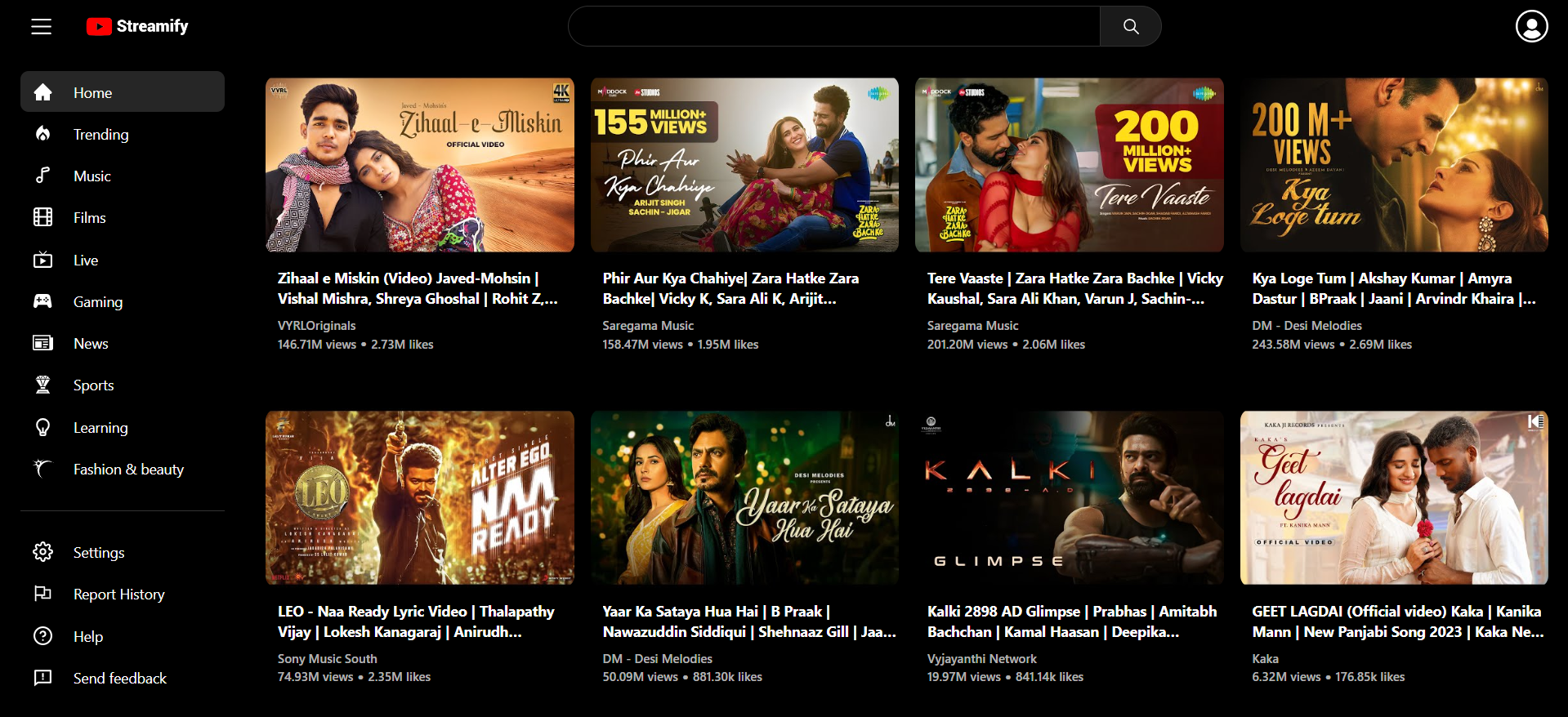This screenshot has height=717, width=1568.
Task: Open News category label
Action: point(91,343)
